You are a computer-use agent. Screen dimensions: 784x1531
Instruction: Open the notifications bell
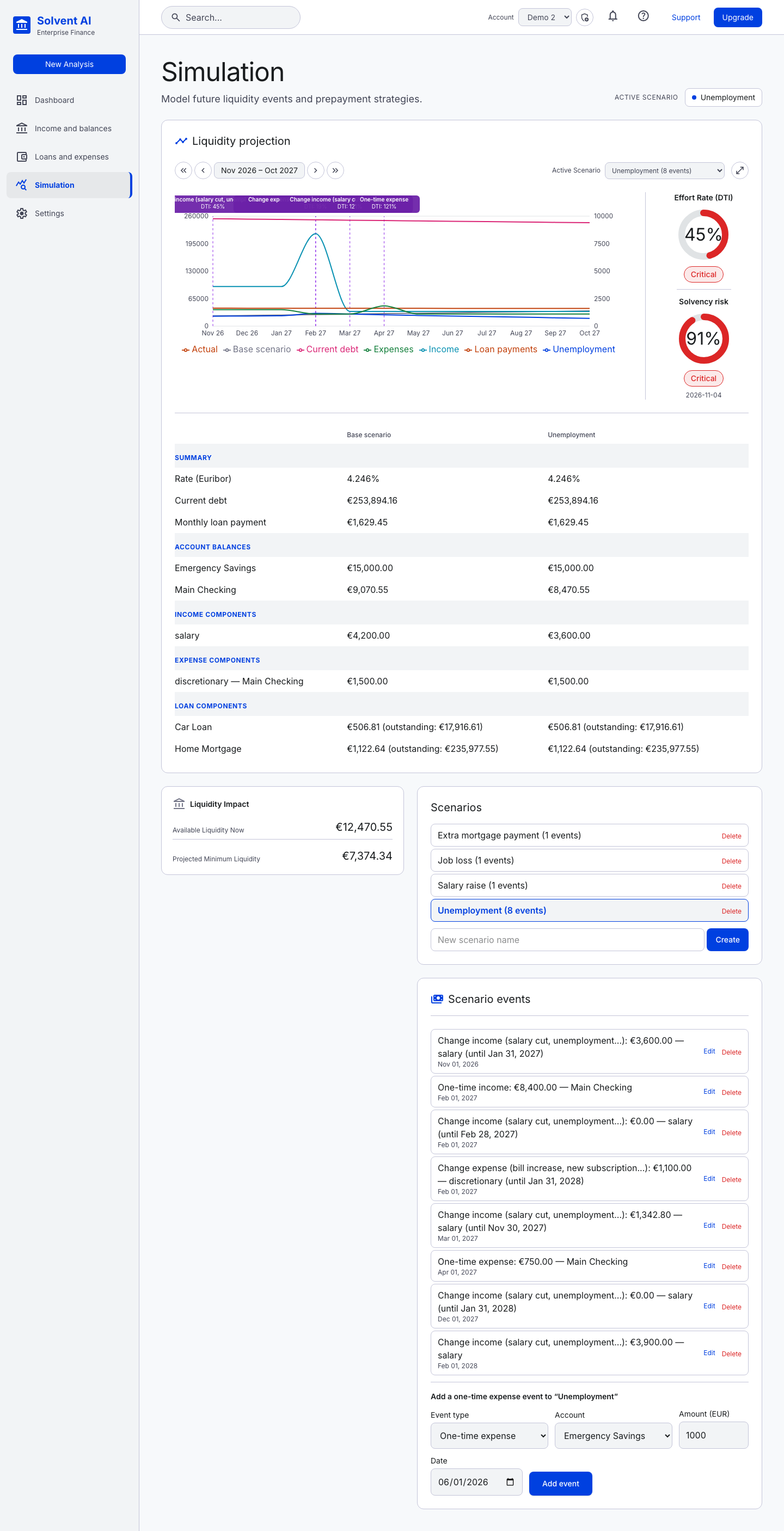click(613, 17)
